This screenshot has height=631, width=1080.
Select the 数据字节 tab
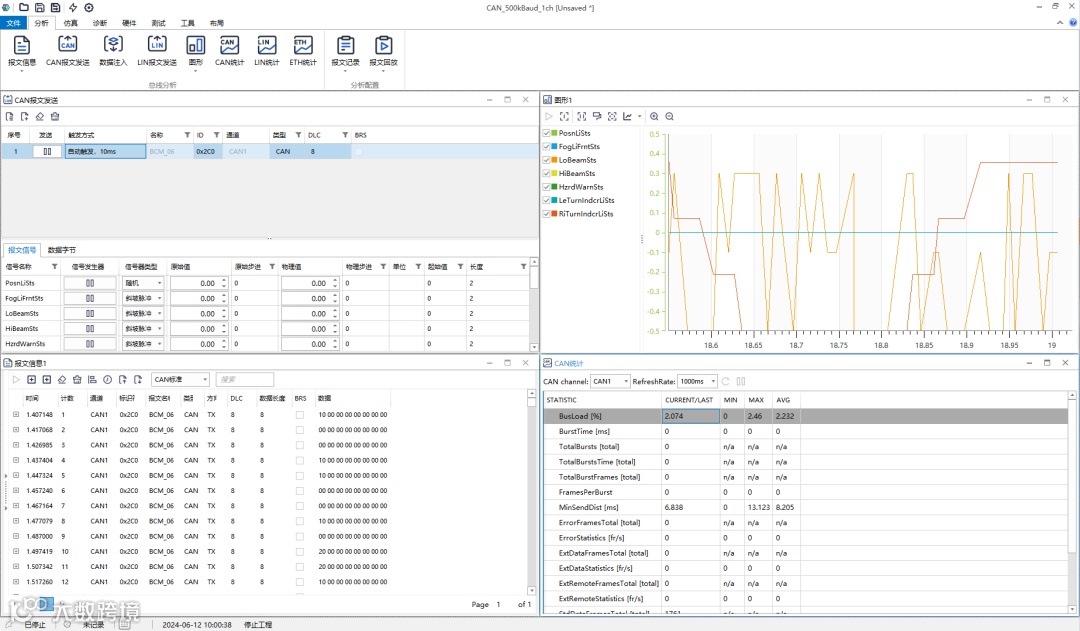(x=62, y=250)
